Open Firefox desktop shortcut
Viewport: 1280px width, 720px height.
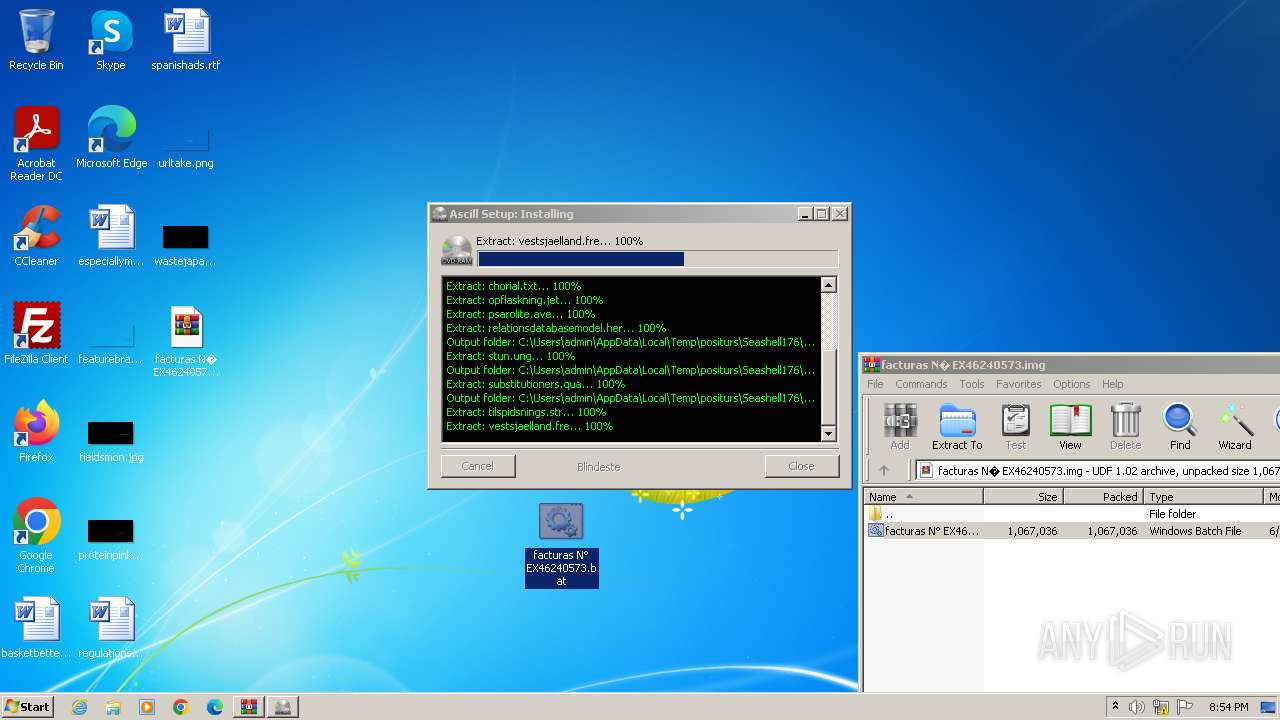coord(36,432)
